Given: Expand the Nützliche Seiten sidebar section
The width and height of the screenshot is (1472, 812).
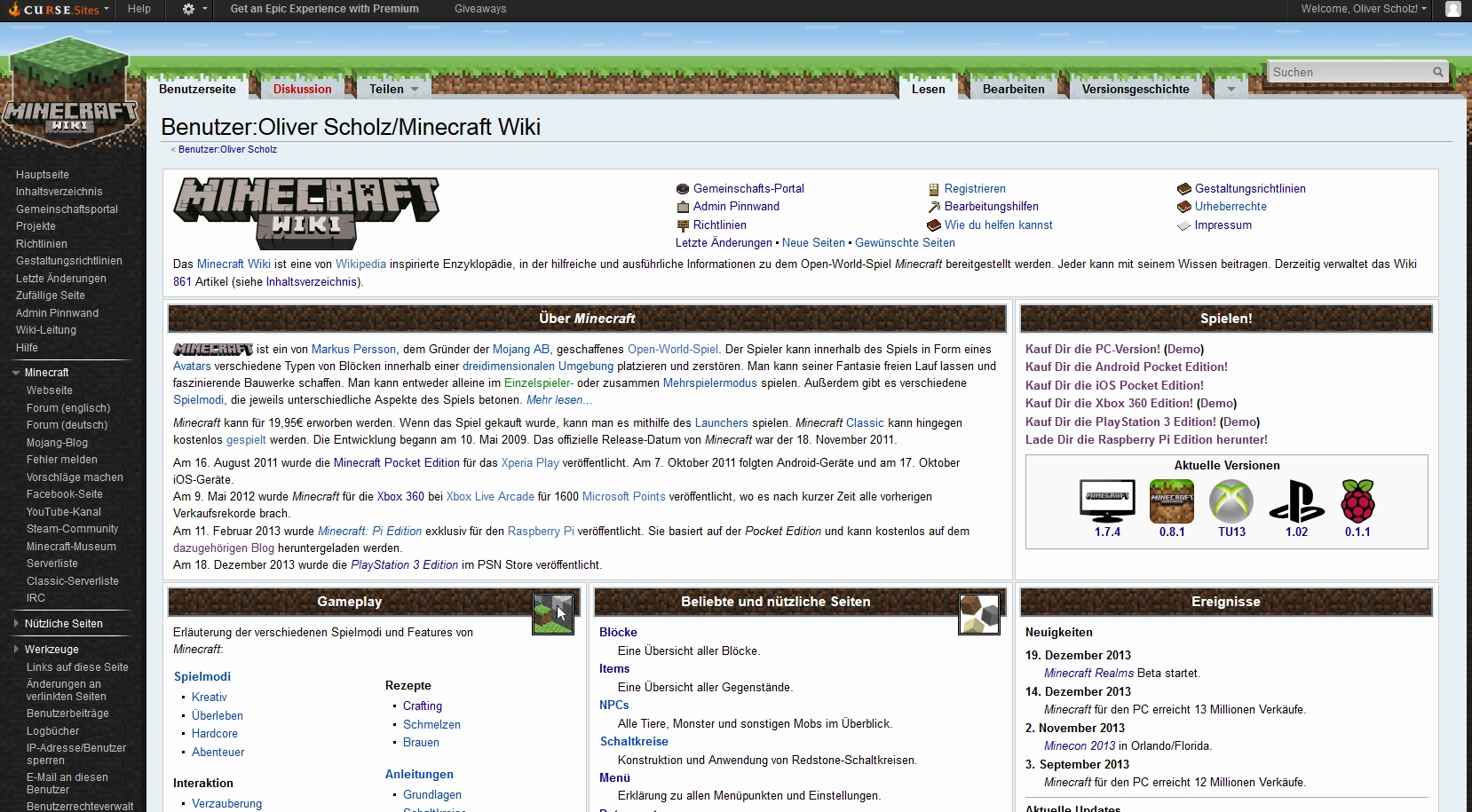Looking at the screenshot, I should pos(16,624).
